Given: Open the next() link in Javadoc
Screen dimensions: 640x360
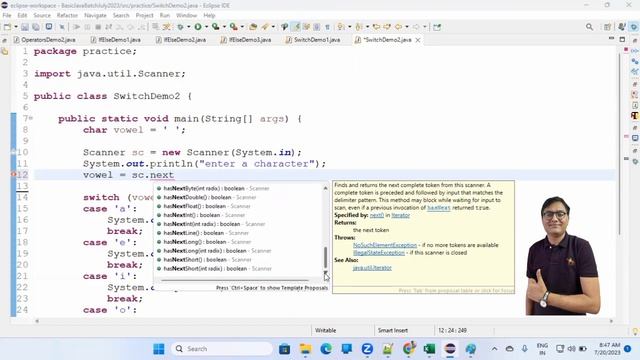Looking at the screenshot, I should 376,215.
